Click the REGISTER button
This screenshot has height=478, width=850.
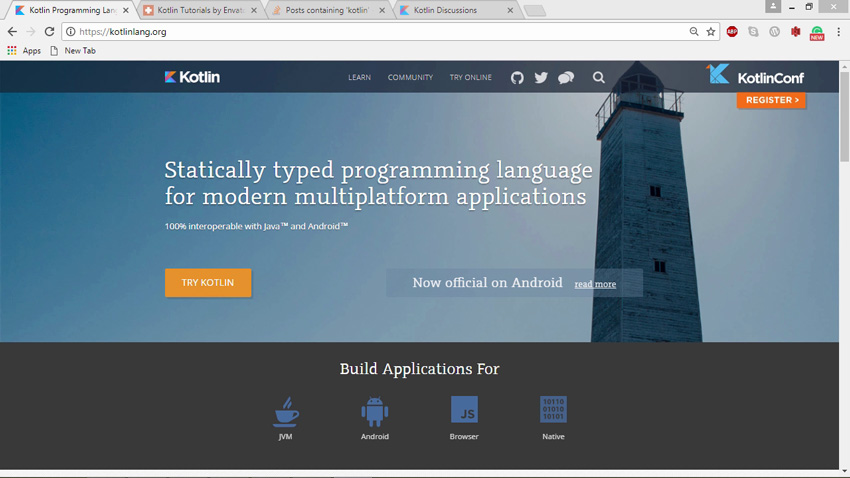tap(771, 100)
